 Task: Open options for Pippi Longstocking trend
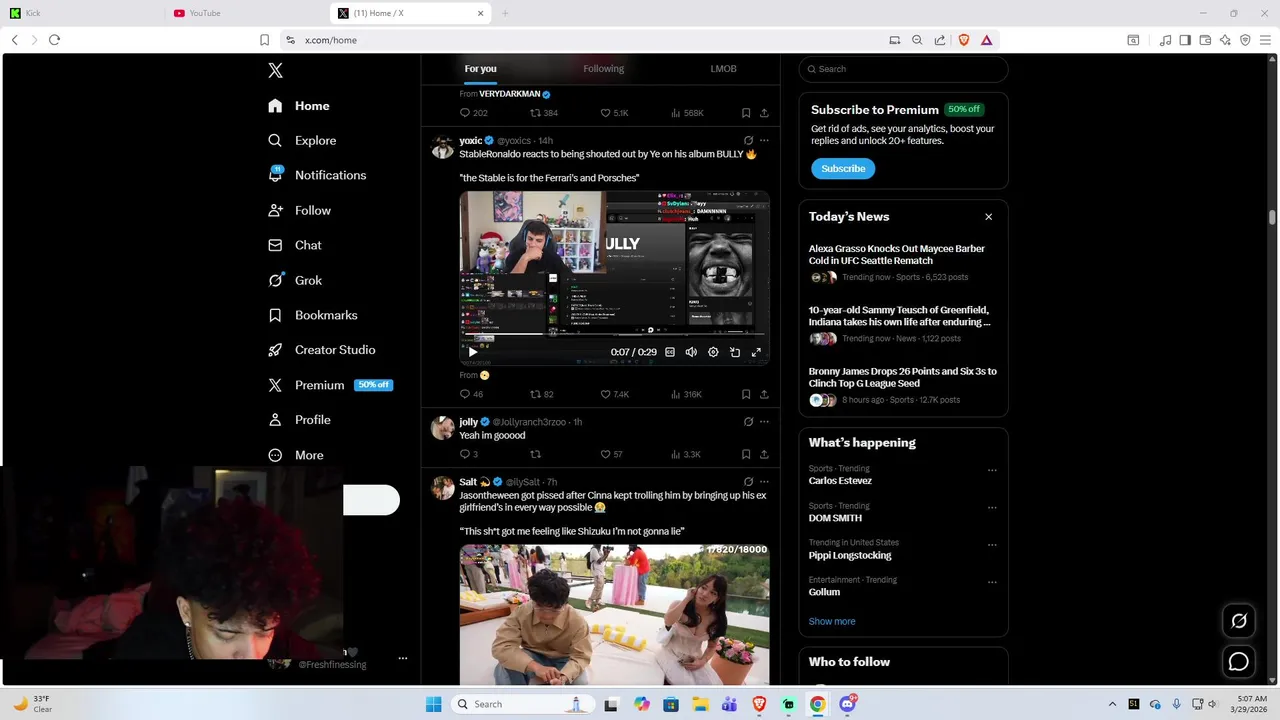click(992, 545)
